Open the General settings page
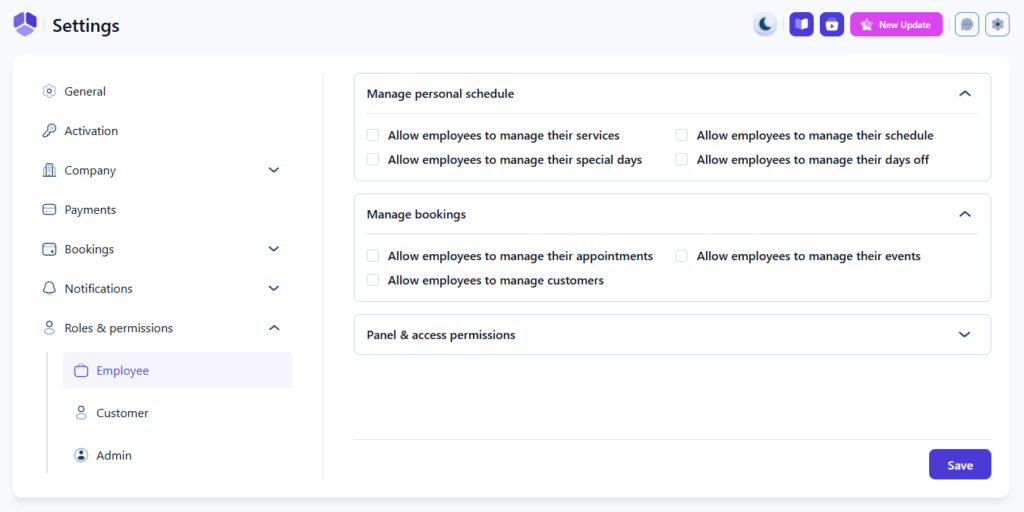The image size is (1024, 512). (x=85, y=92)
